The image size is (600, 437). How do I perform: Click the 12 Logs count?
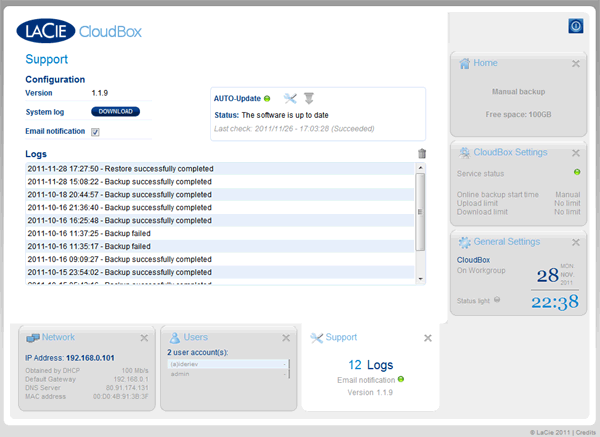[x=370, y=365]
